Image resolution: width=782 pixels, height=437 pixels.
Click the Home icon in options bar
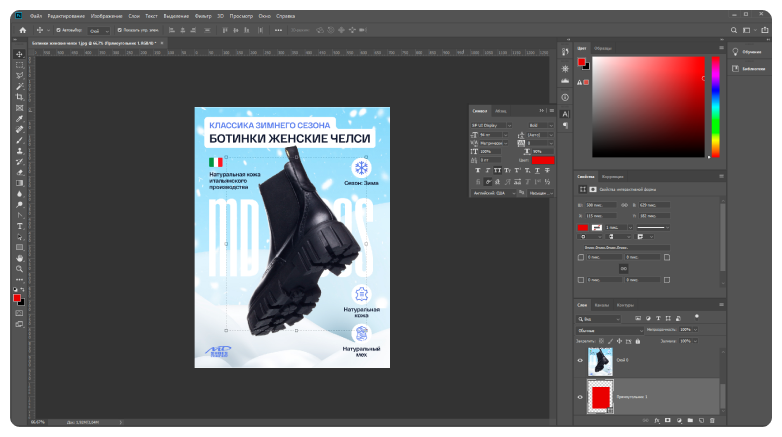(x=22, y=30)
